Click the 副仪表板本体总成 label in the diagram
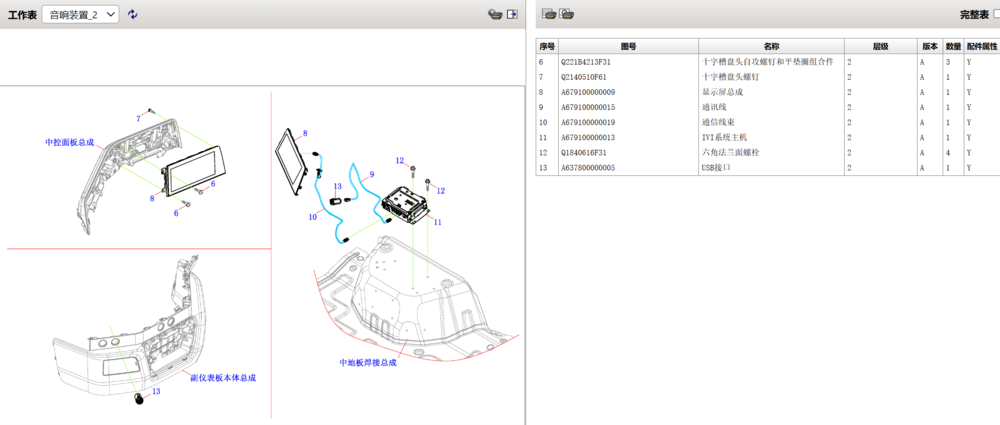This screenshot has width=1000, height=425. [223, 378]
